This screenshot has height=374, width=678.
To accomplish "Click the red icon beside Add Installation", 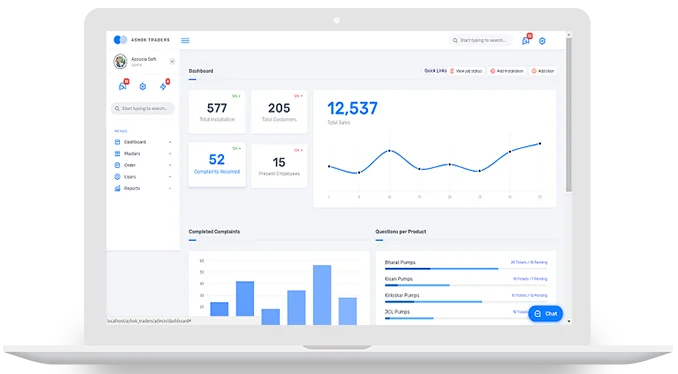I will coord(493,71).
